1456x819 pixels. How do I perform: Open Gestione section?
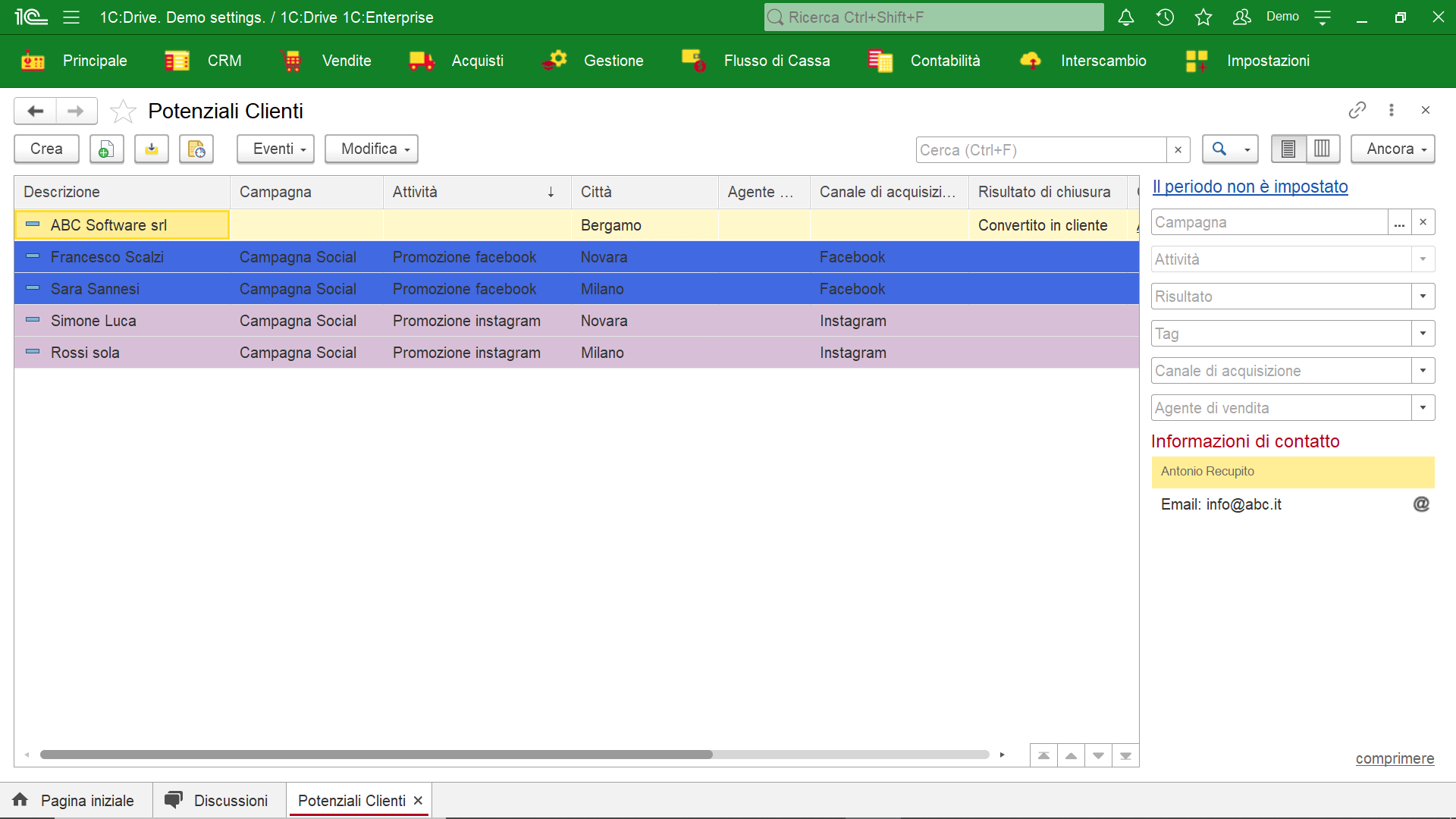593,61
